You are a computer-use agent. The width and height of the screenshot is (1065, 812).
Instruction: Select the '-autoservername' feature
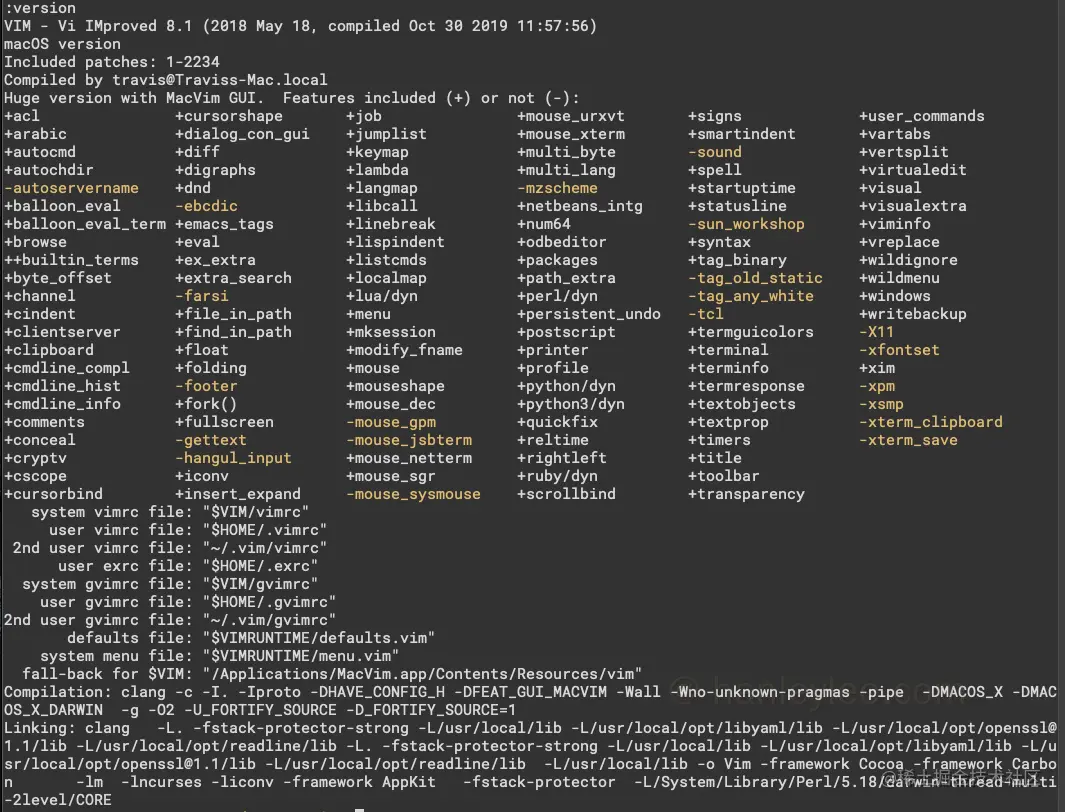(71, 188)
